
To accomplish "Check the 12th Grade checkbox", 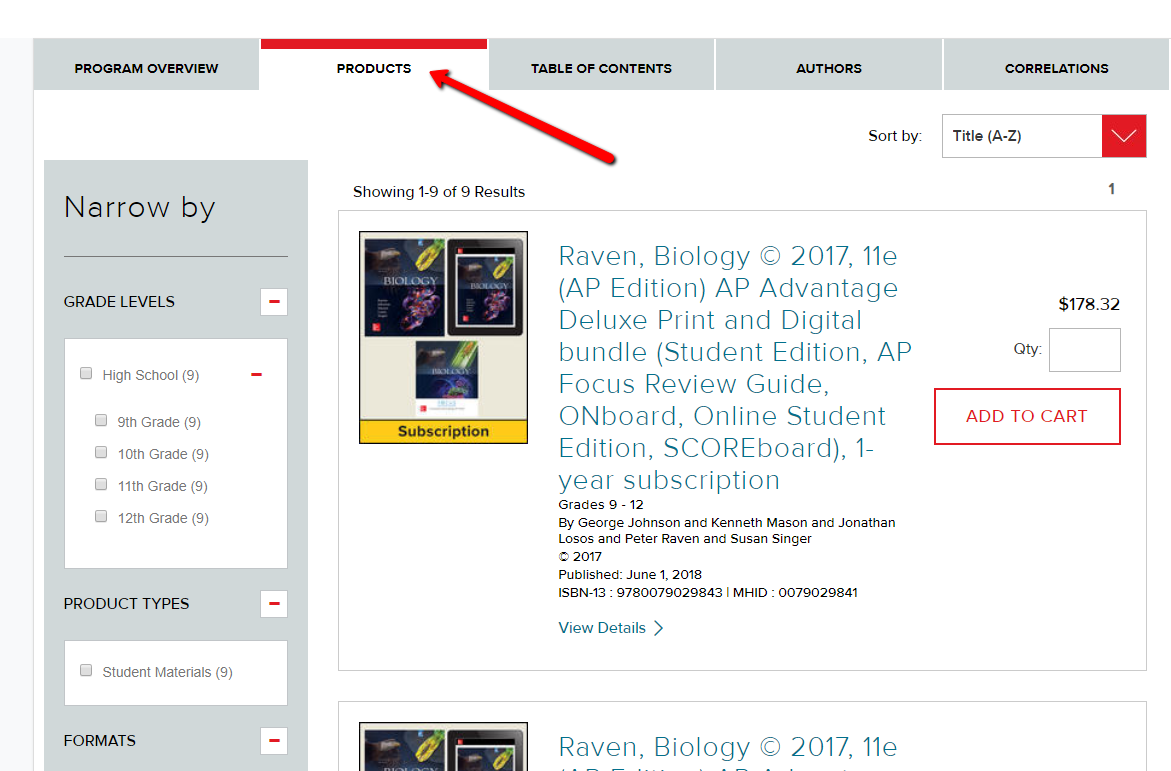I will (x=101, y=516).
